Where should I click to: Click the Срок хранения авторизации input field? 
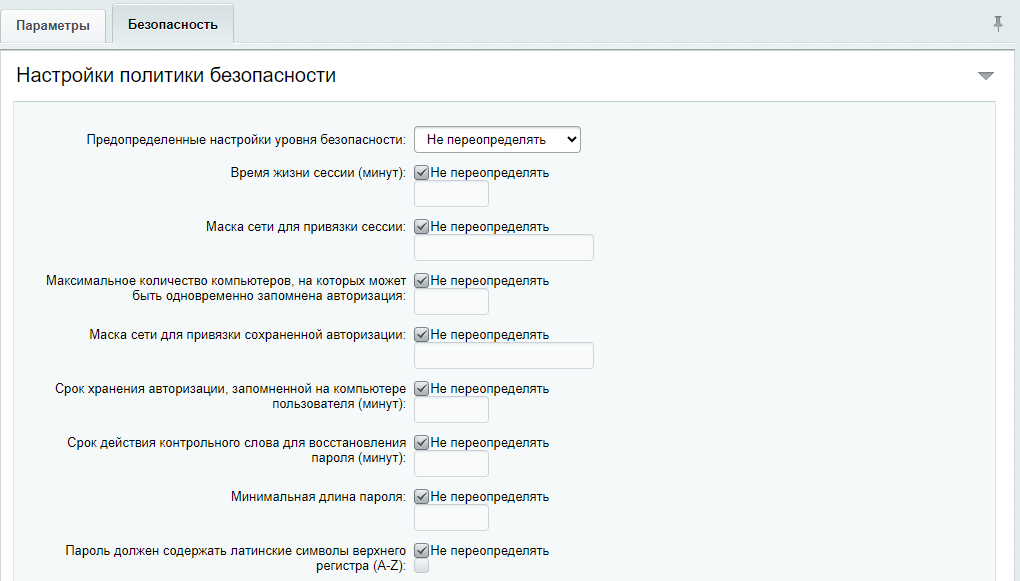(x=451, y=410)
